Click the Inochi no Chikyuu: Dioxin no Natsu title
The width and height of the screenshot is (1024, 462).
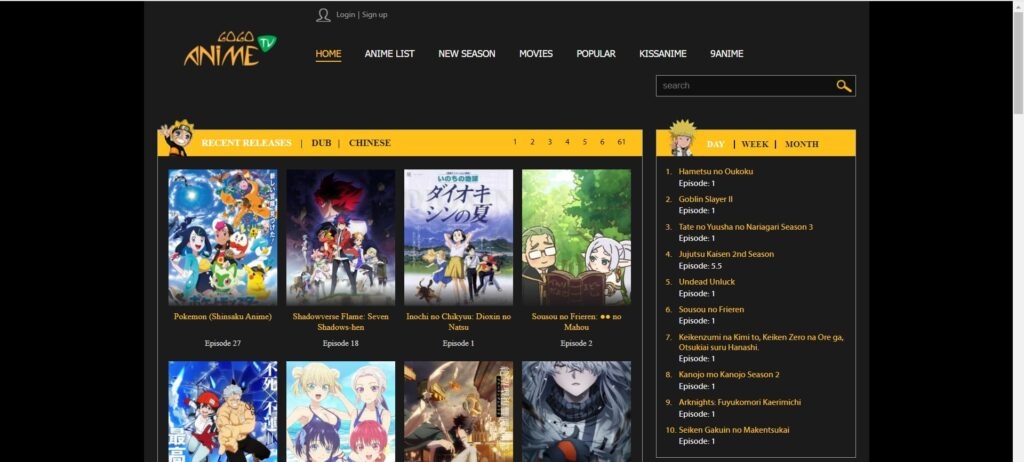(x=458, y=322)
